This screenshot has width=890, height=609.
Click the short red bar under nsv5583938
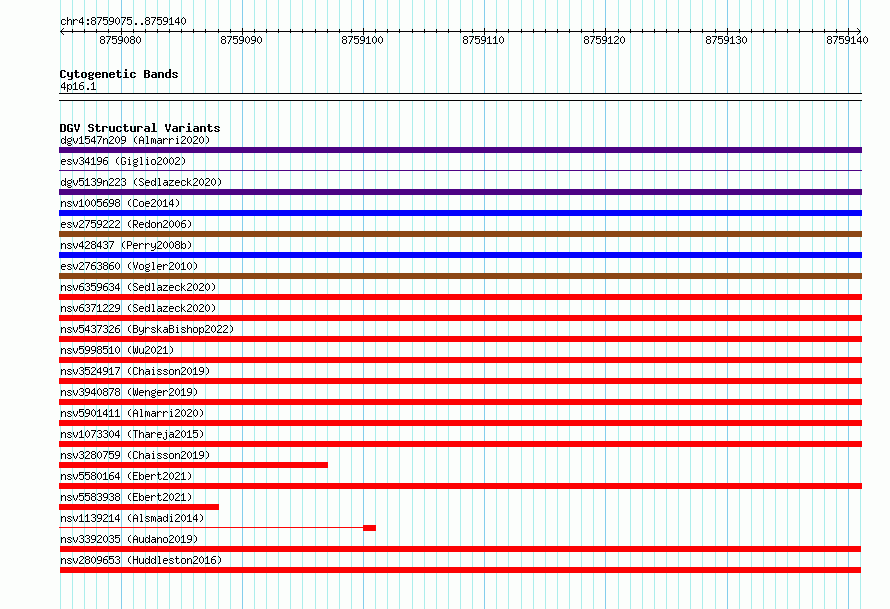(x=139, y=507)
